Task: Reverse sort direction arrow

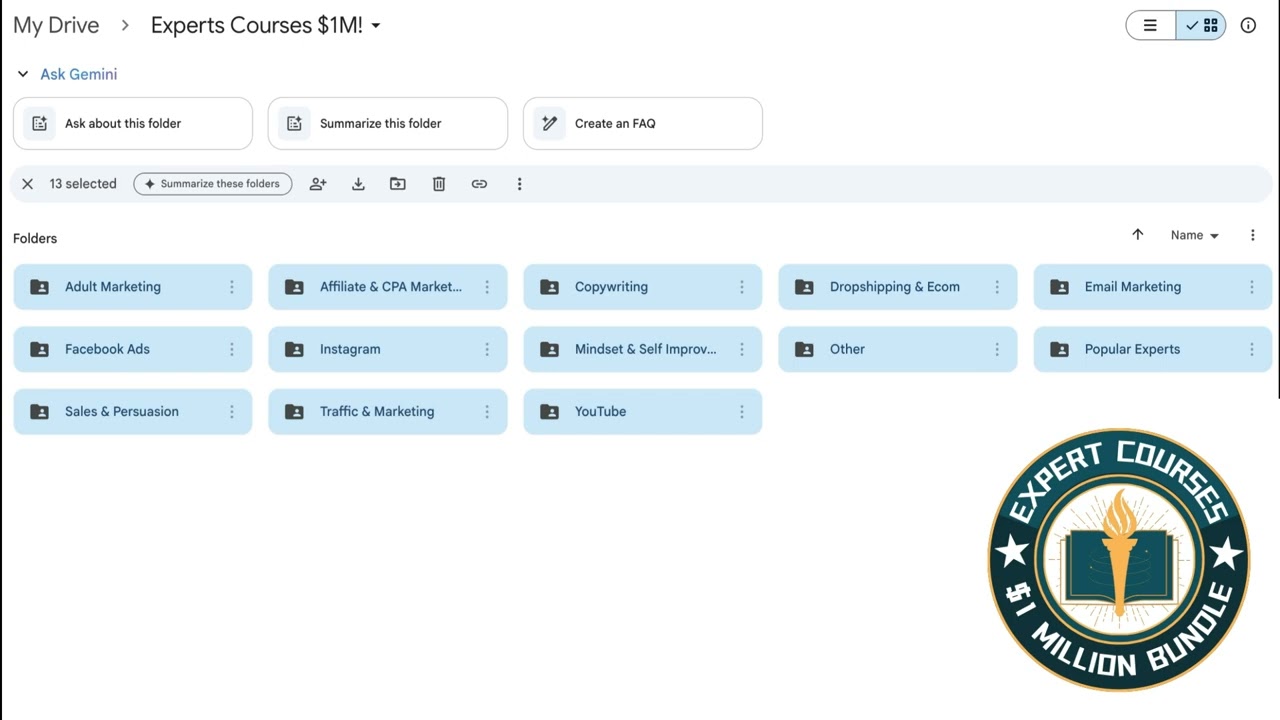Action: pyautogui.click(x=1137, y=235)
